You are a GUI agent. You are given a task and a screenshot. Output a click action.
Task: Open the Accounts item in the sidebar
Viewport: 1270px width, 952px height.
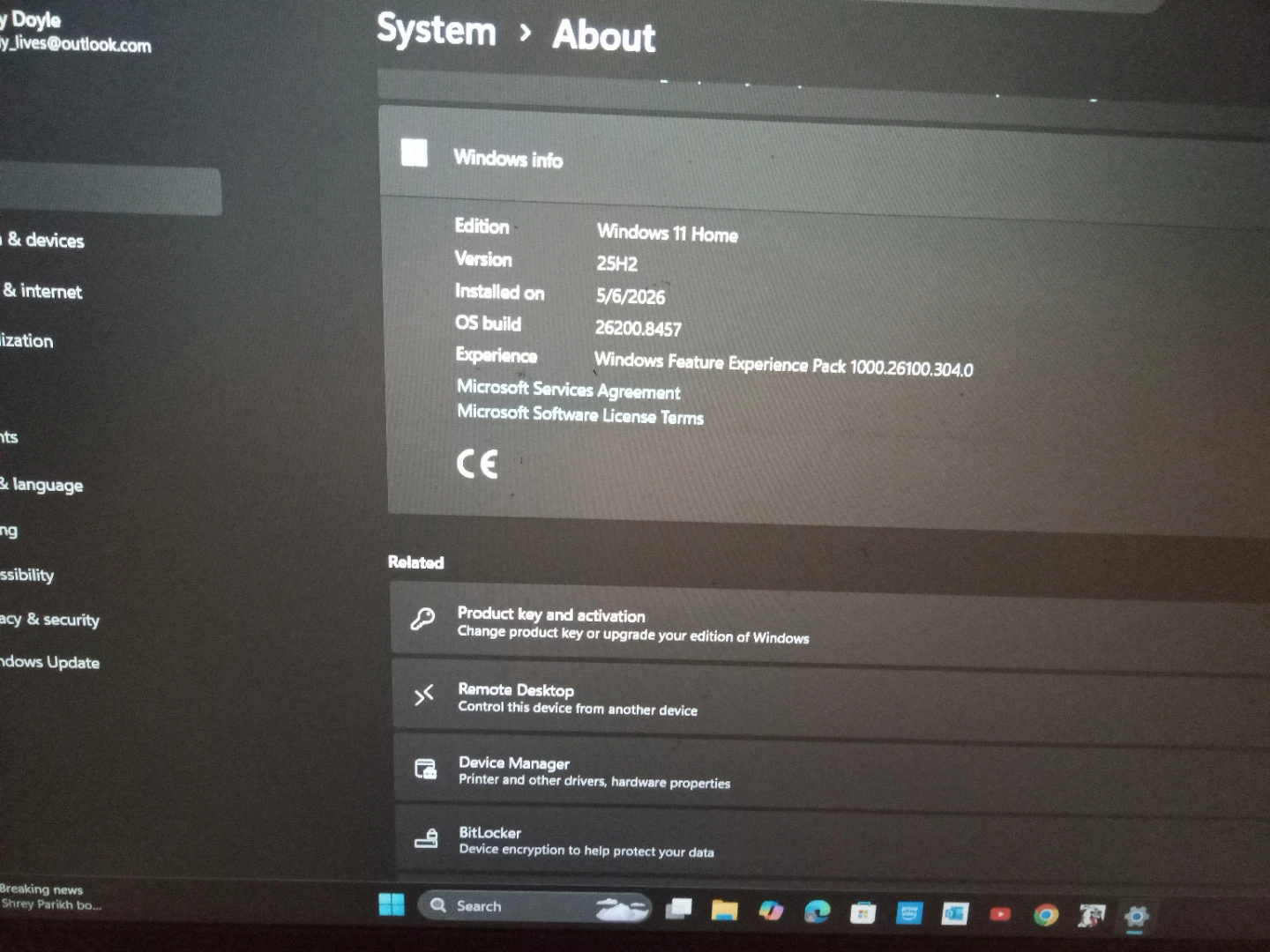tap(9, 436)
